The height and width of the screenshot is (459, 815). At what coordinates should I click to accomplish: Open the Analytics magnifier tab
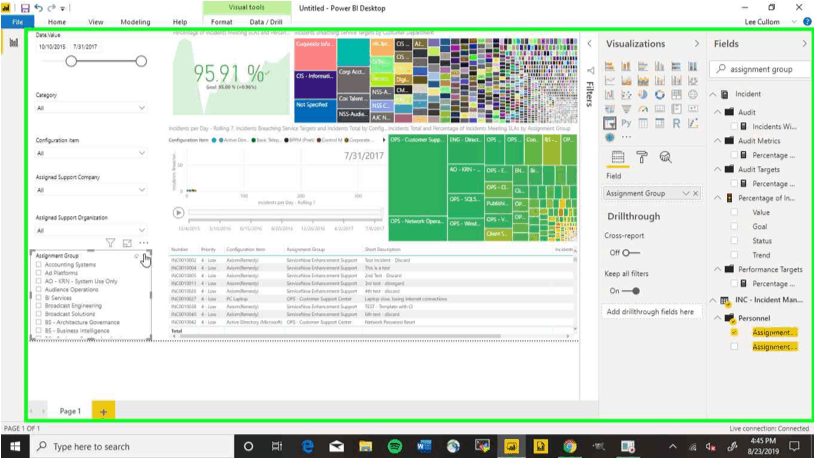tap(665, 157)
